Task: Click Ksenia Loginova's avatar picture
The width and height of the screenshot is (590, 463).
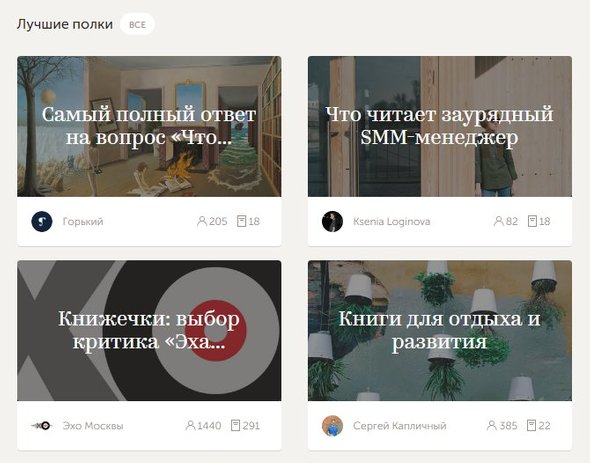Action: click(332, 221)
